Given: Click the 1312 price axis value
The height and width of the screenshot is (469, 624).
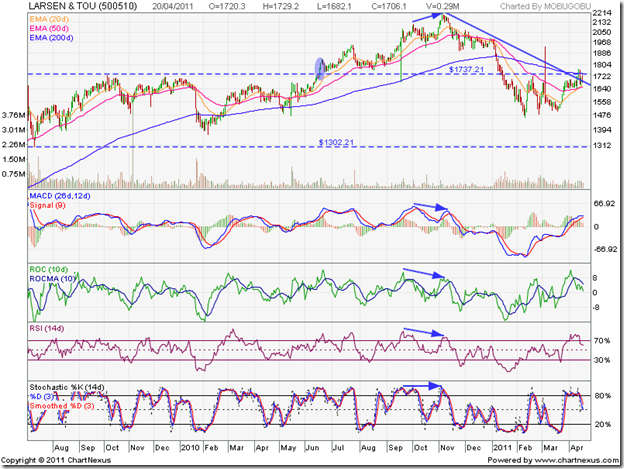Looking at the screenshot, I should click(x=602, y=146).
